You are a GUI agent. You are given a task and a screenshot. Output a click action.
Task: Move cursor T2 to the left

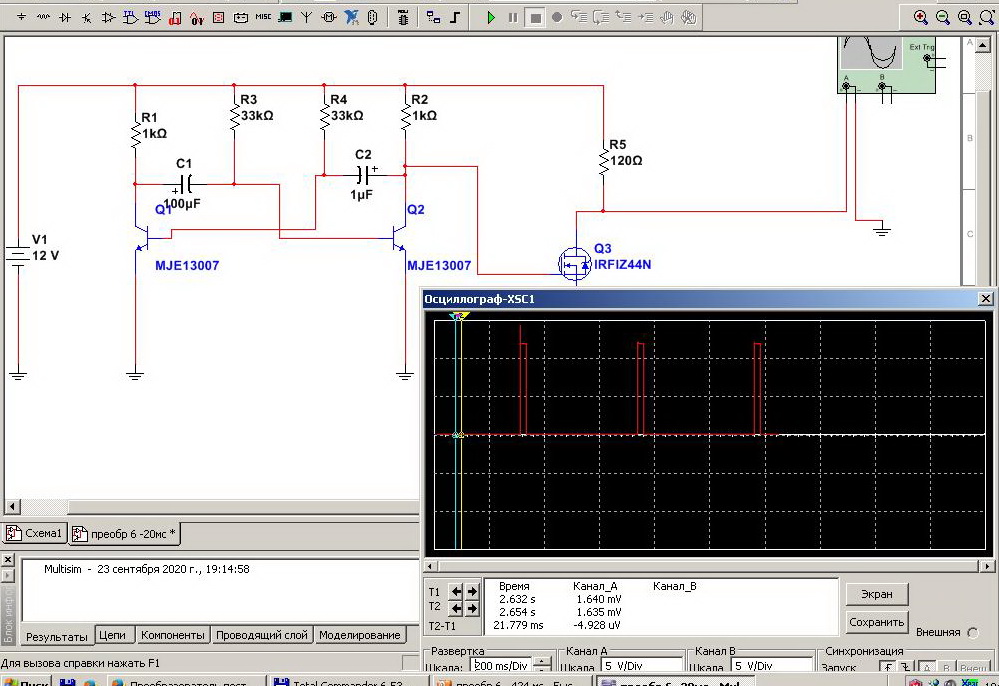[456, 608]
